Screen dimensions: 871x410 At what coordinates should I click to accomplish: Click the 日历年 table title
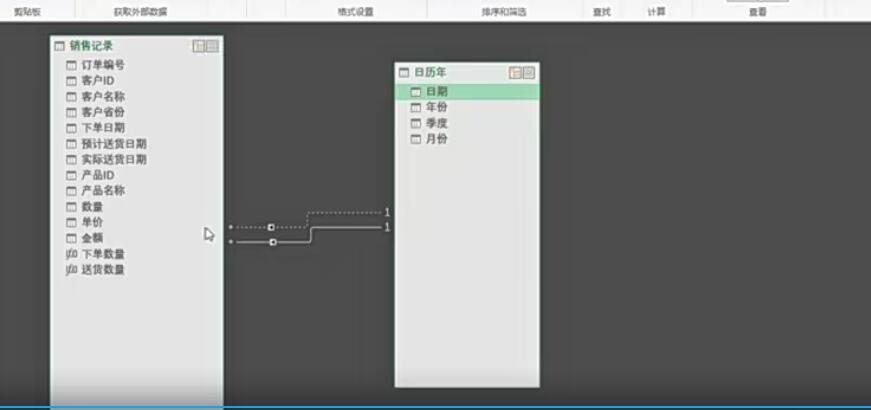(430, 73)
